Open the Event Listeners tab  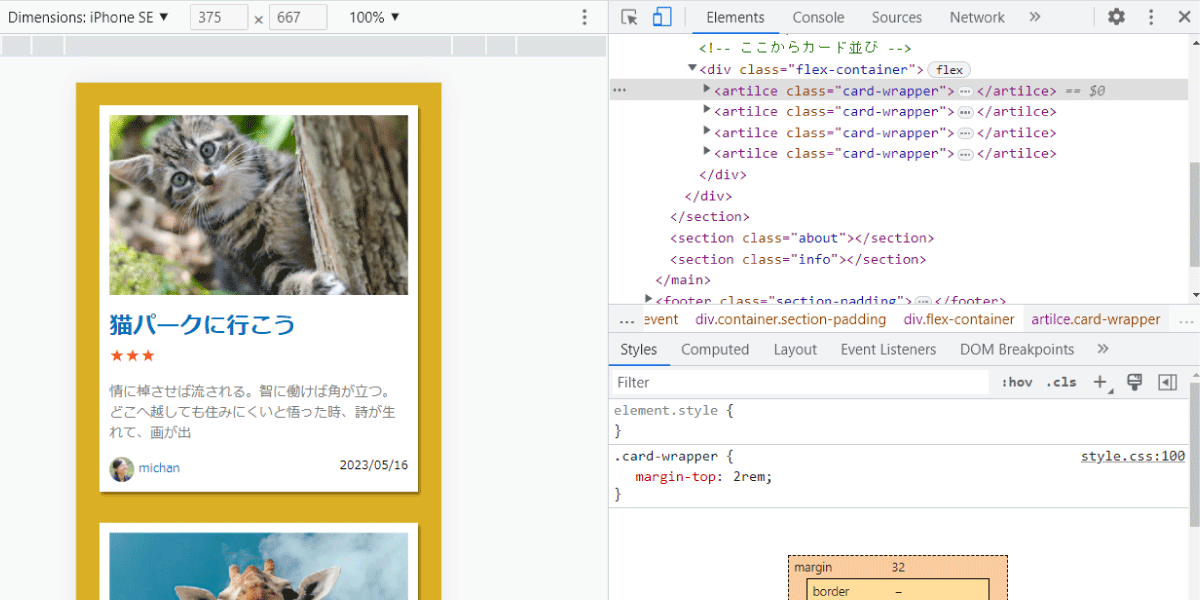[888, 349]
